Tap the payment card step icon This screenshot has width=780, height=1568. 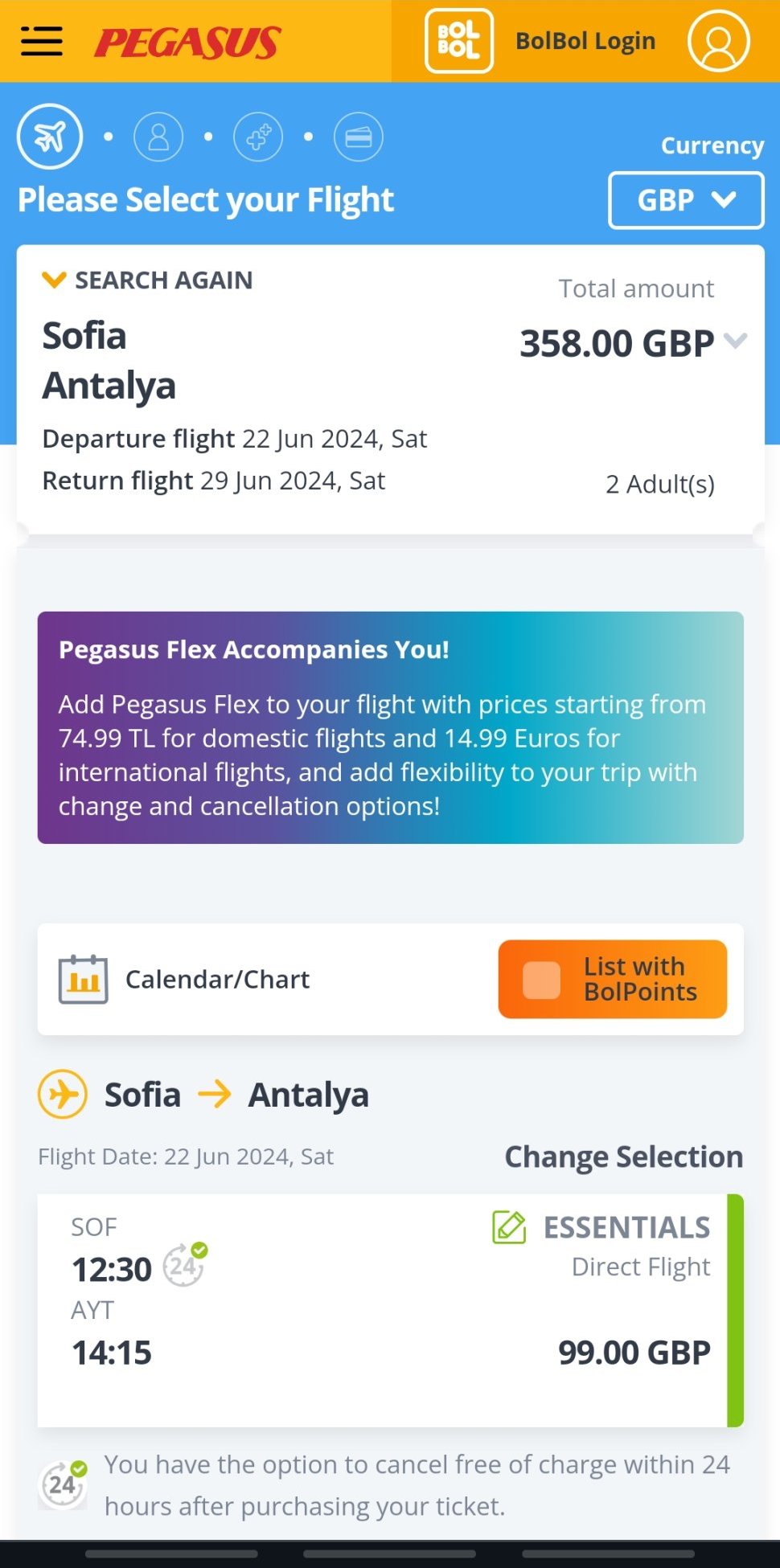pos(358,137)
